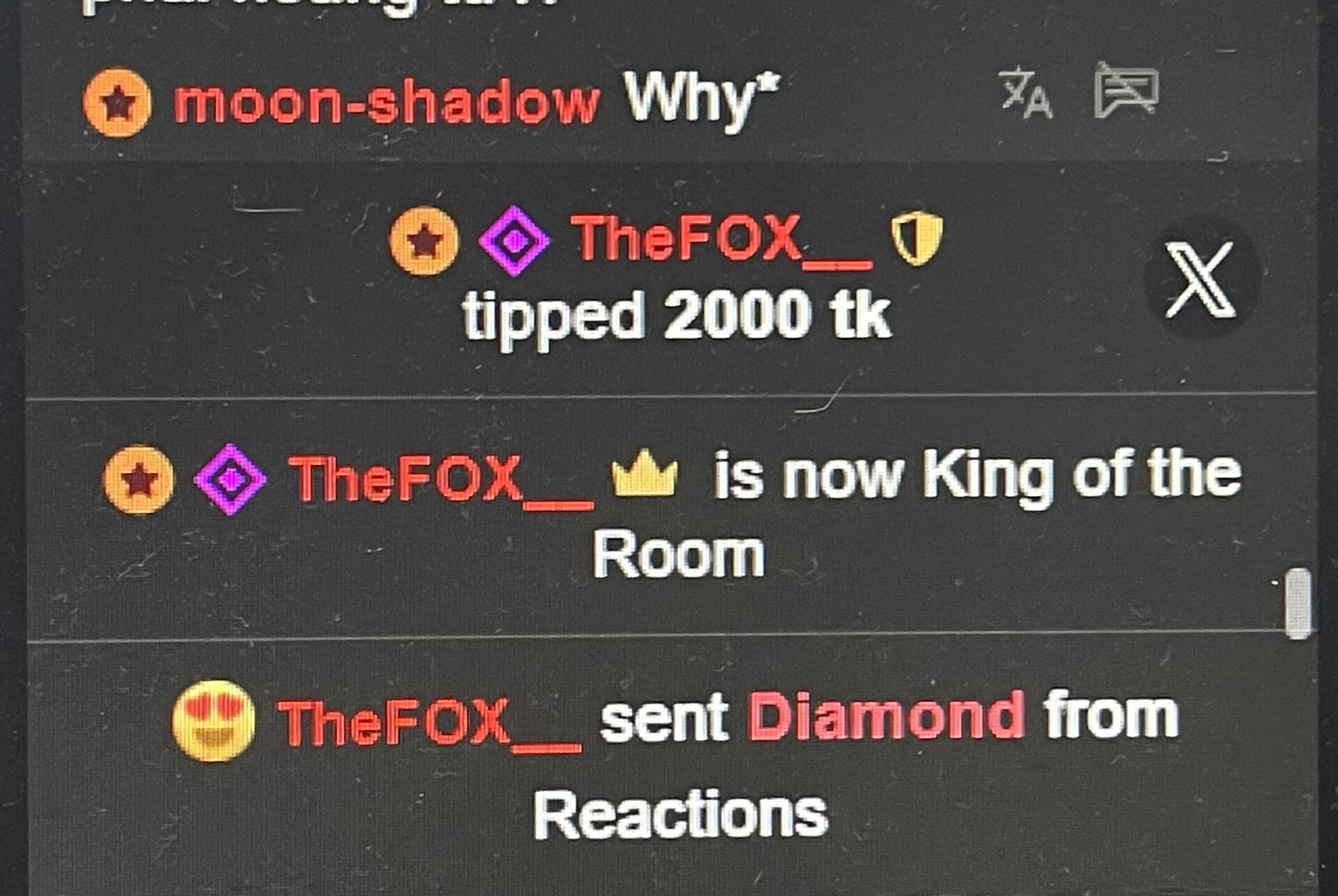Click TheFOX__ name in King message
The image size is (1338, 896).
442,480
